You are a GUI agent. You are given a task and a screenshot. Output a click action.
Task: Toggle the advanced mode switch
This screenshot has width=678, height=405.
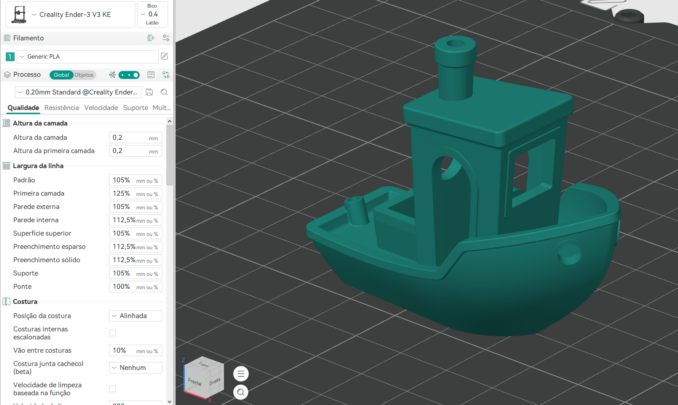(x=129, y=75)
